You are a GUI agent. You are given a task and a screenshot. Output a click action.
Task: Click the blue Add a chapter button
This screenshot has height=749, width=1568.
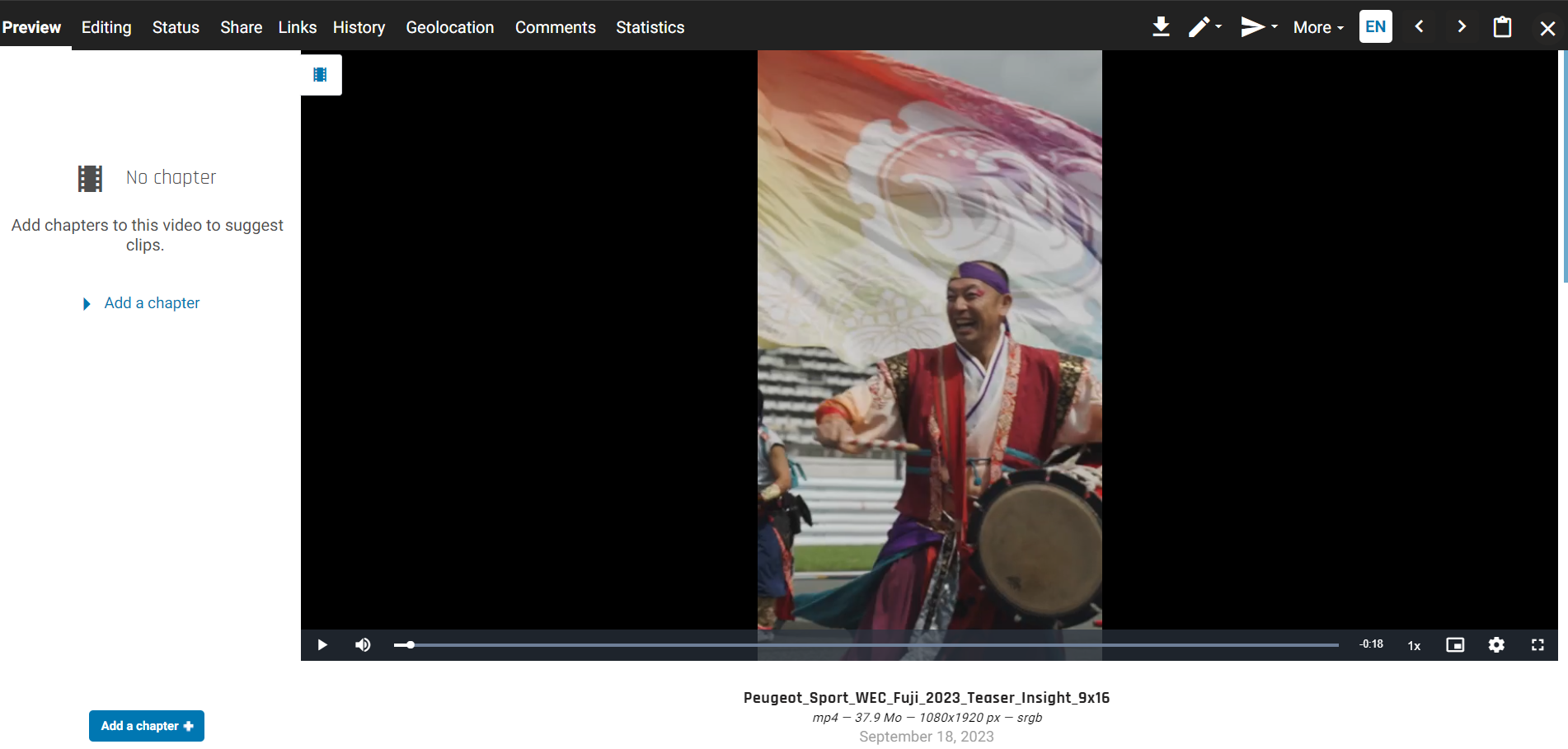(x=147, y=726)
